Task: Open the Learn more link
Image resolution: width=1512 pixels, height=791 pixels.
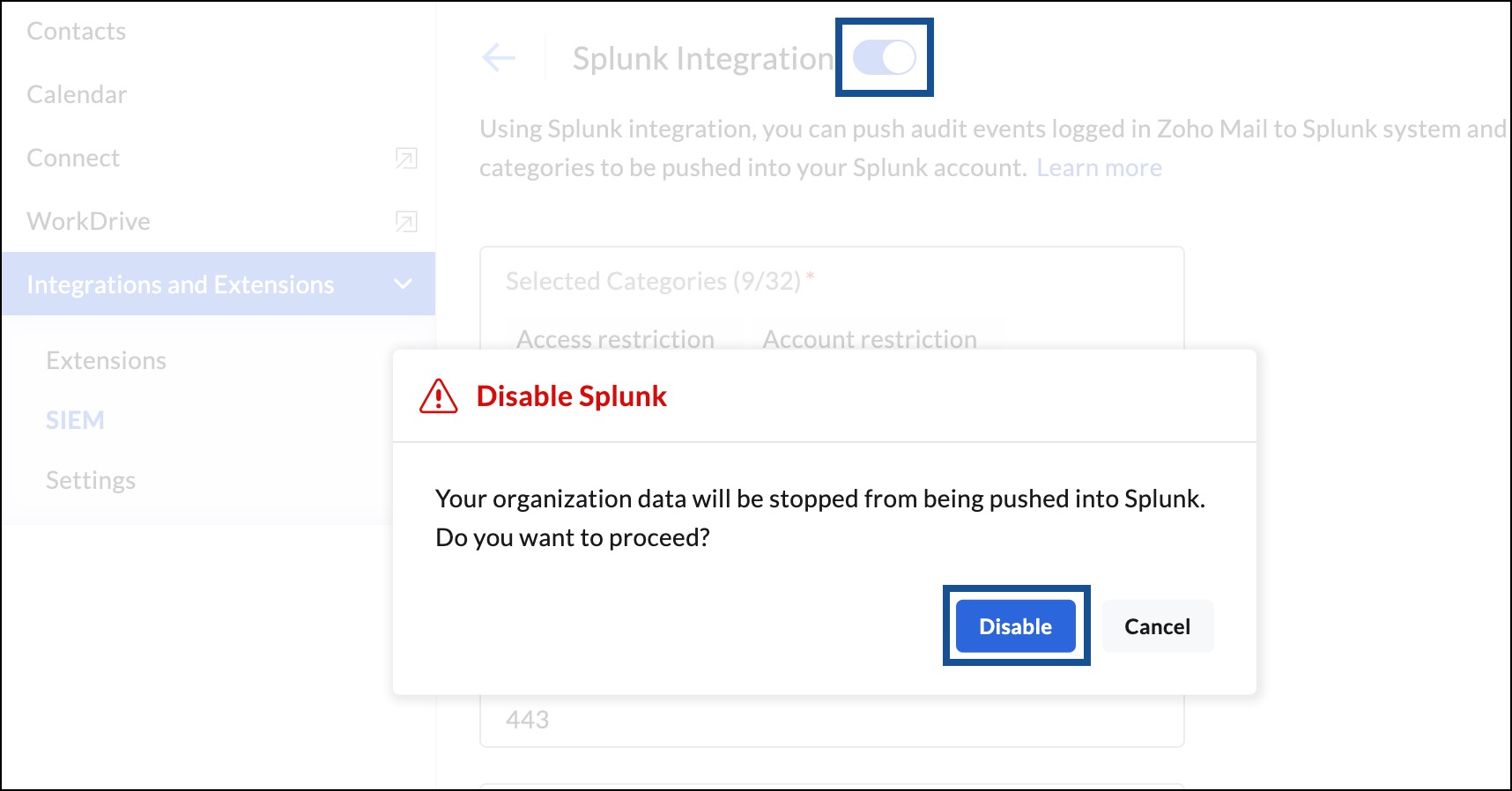Action: click(x=1099, y=166)
